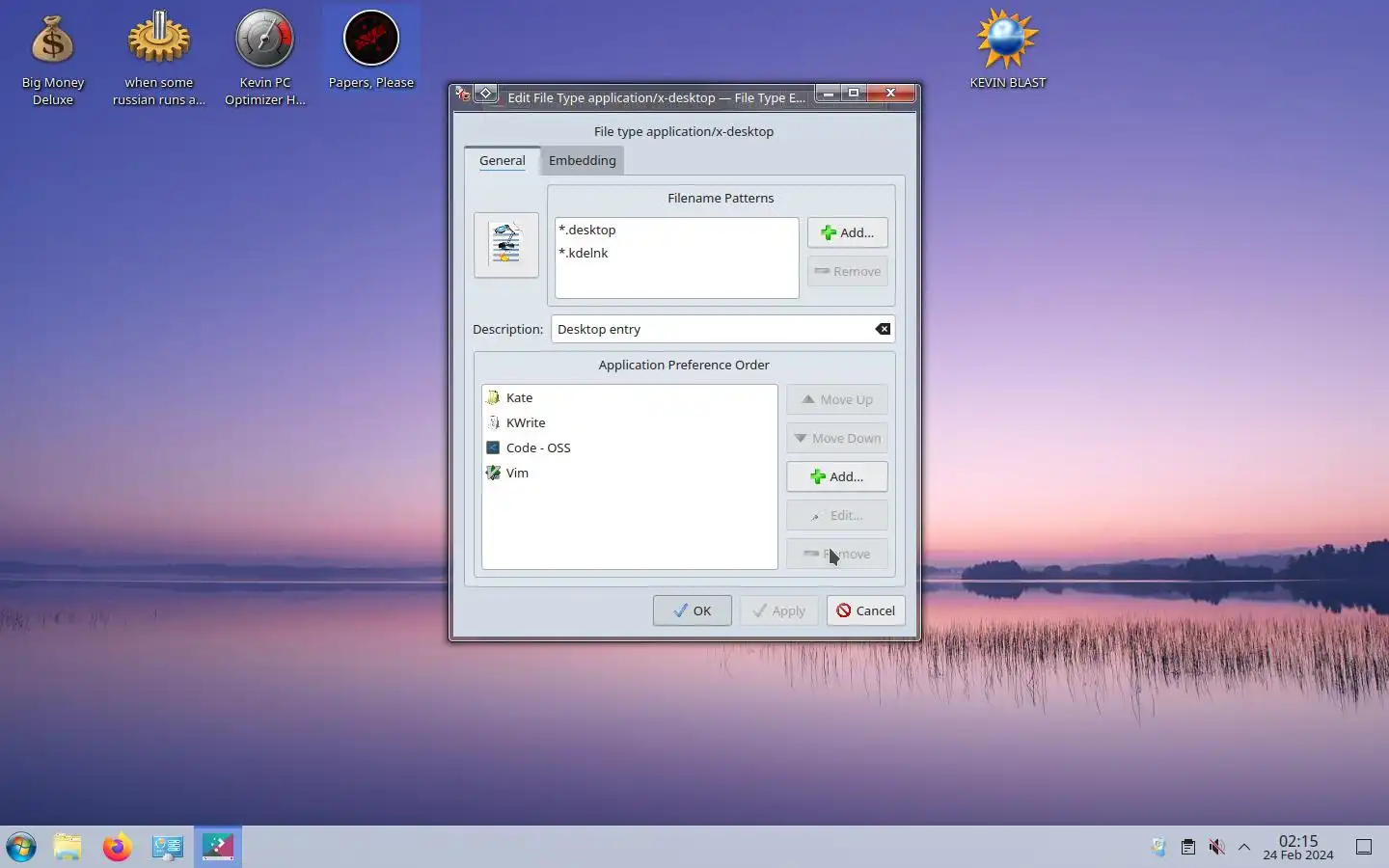The image size is (1389, 868).
Task: Click the Move Up button
Action: coord(837,399)
